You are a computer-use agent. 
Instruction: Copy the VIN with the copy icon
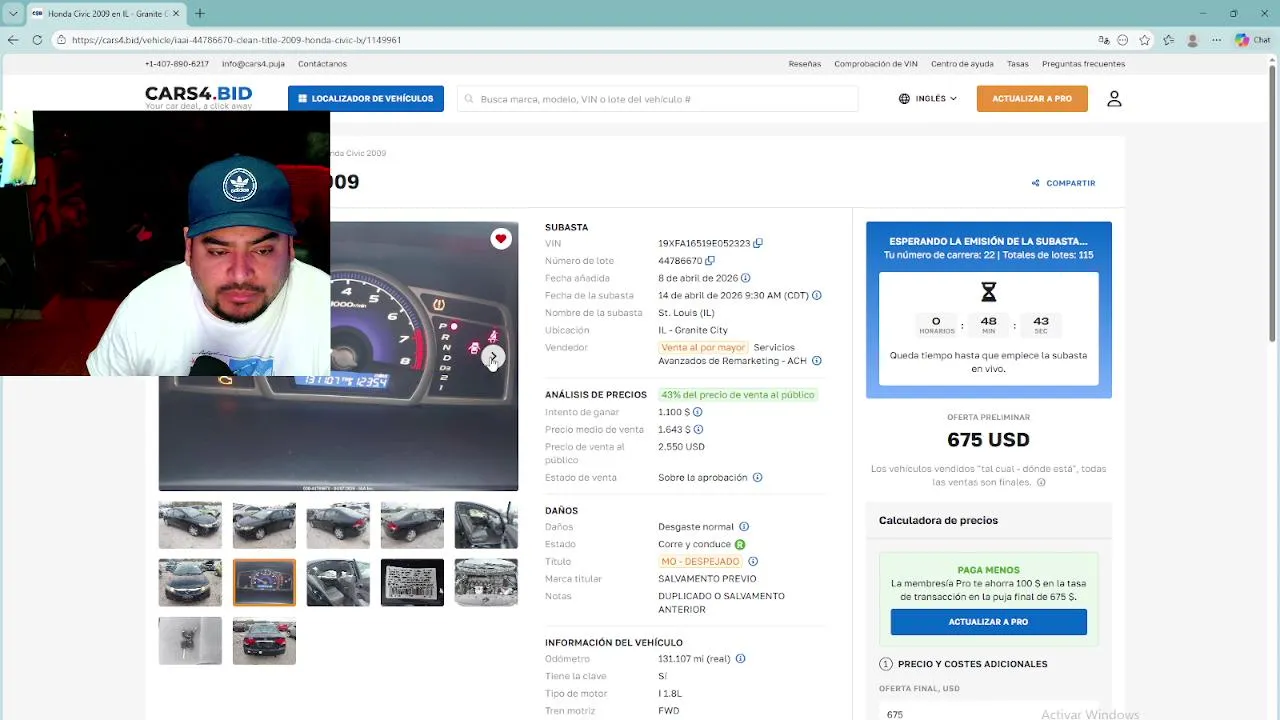point(758,243)
